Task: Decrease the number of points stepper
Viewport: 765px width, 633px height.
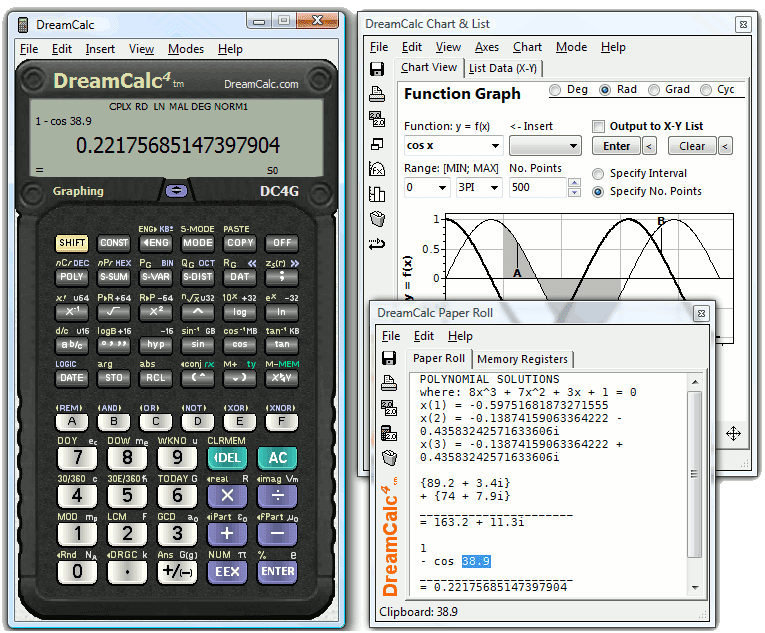Action: click(x=575, y=192)
